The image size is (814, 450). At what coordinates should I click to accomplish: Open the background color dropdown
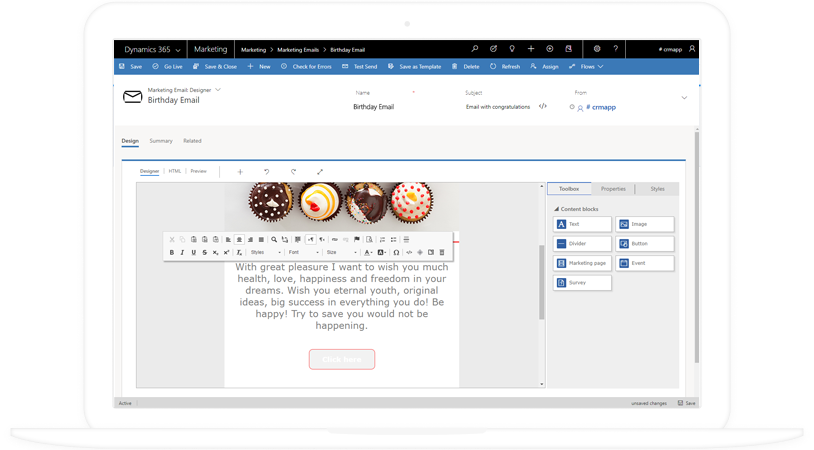382,252
